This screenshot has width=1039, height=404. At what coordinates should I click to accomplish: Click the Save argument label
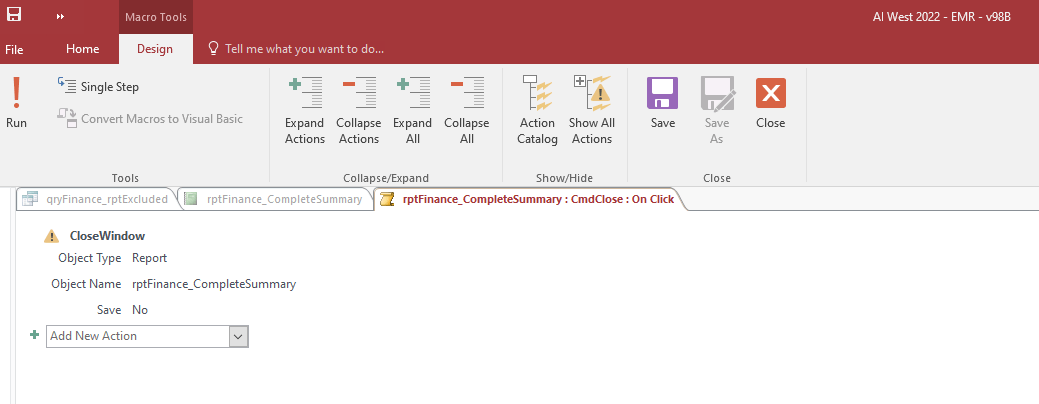(x=109, y=310)
